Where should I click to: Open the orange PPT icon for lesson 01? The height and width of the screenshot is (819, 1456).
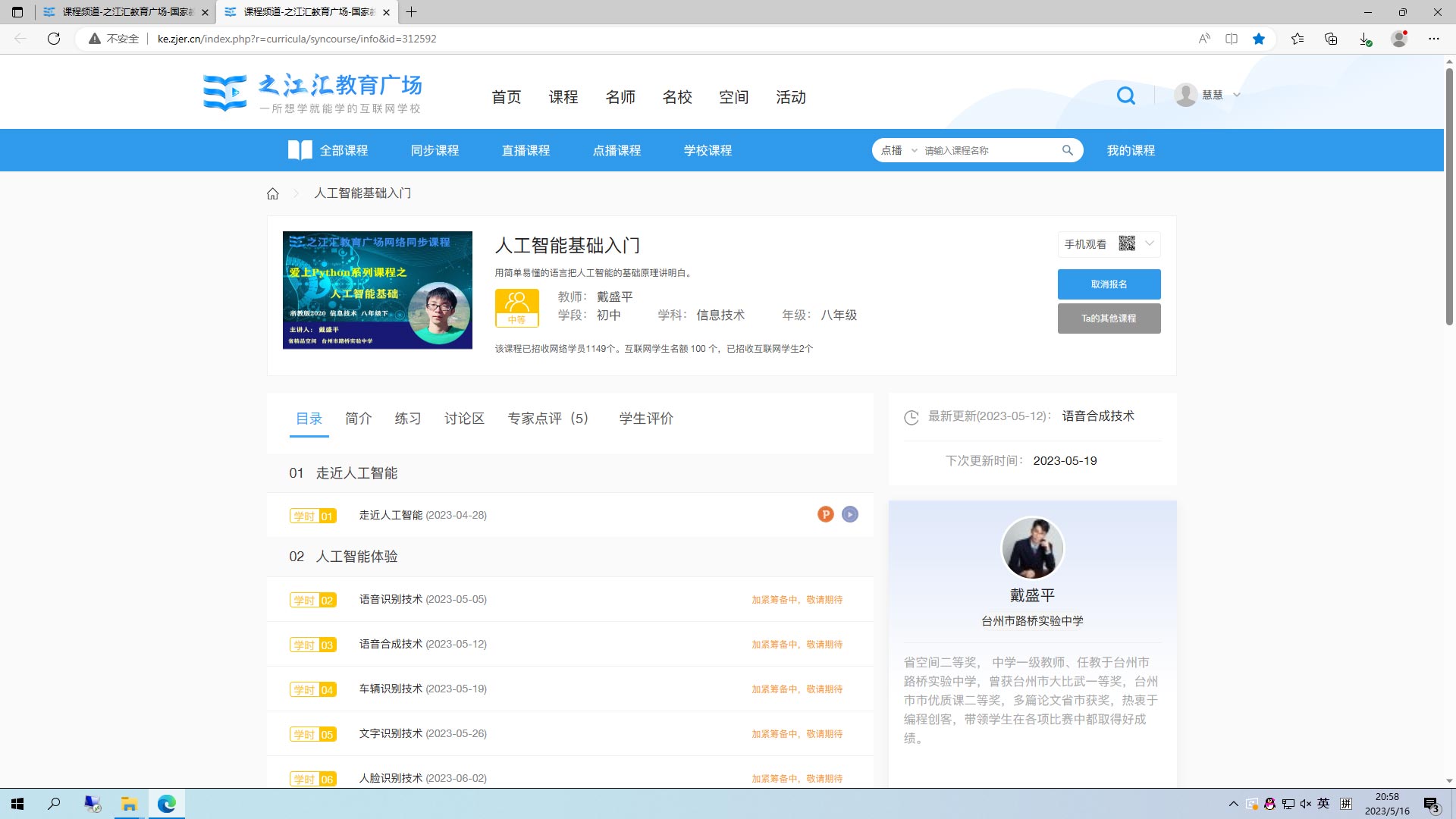[826, 514]
